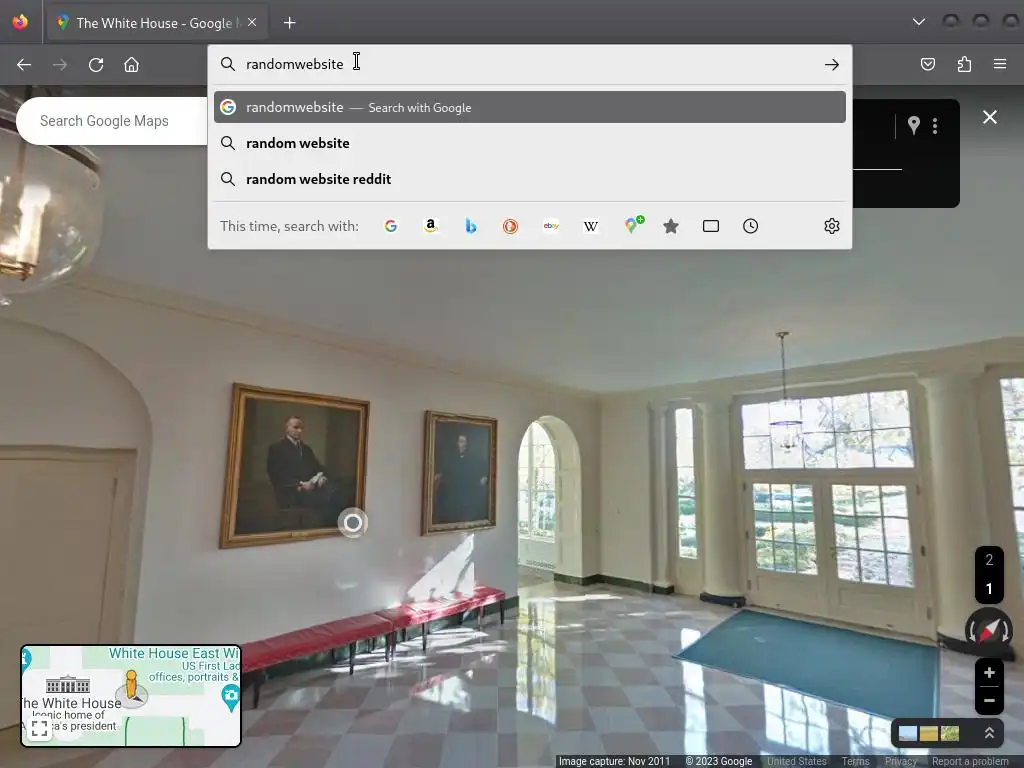List all tabs with the dropdown arrow
The height and width of the screenshot is (768, 1024).
(x=919, y=22)
